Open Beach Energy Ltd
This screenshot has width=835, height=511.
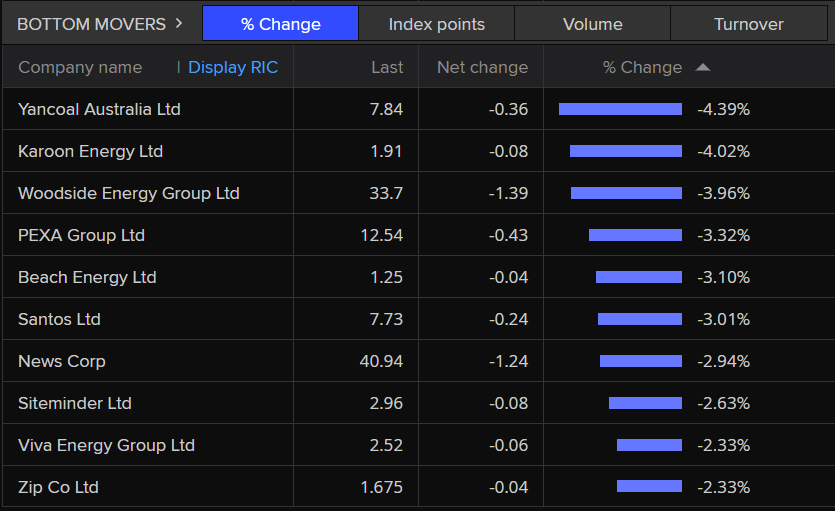[87, 277]
